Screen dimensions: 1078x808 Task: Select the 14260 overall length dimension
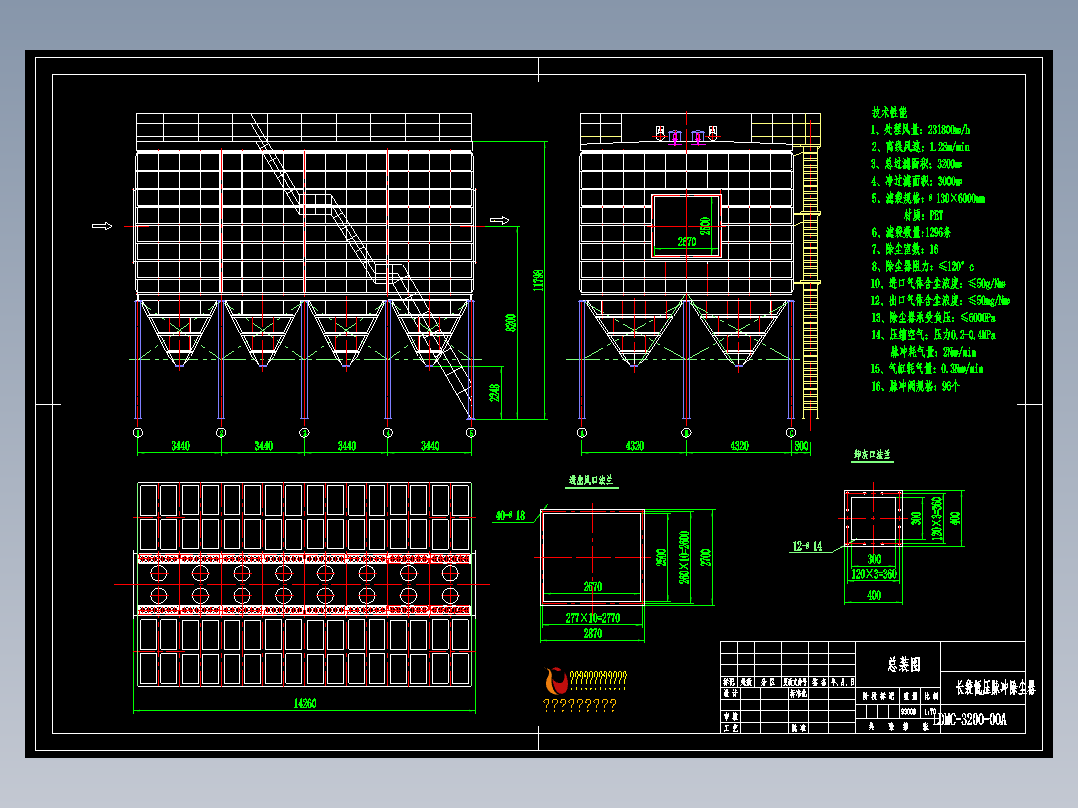pos(305,703)
